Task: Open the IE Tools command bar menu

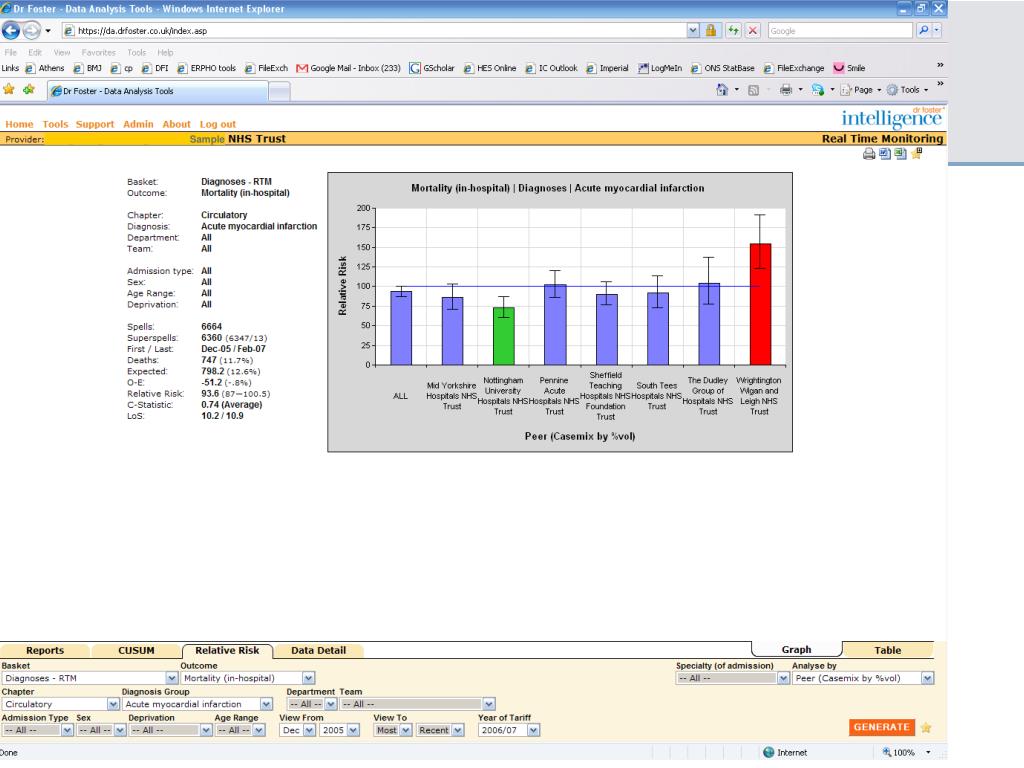Action: [908, 90]
